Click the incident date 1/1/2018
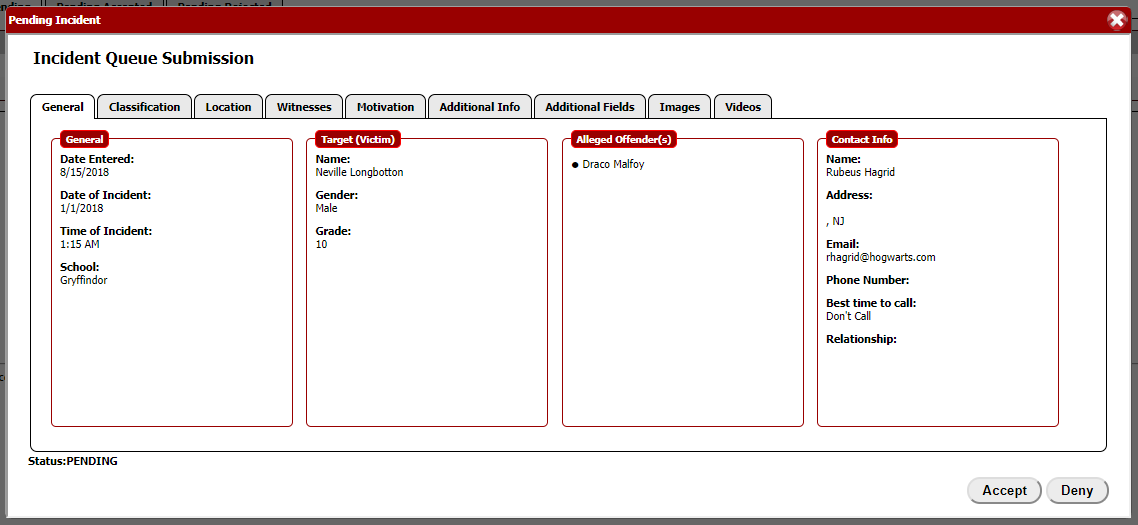1138x525 pixels. pyautogui.click(x=81, y=208)
